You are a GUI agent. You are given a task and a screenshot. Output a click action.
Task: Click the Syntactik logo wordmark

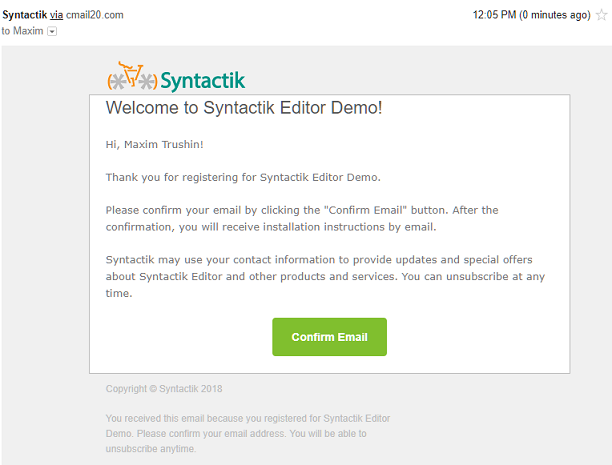(202, 80)
